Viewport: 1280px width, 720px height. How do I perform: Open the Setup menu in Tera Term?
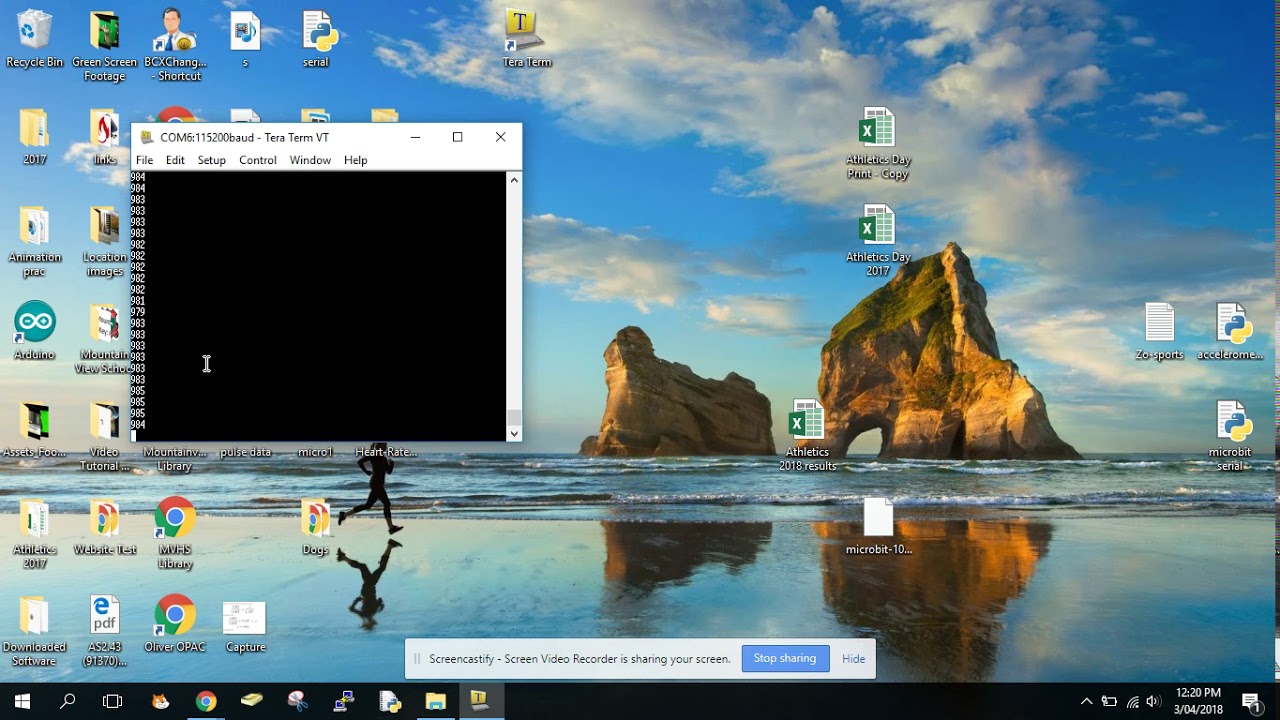click(x=211, y=160)
